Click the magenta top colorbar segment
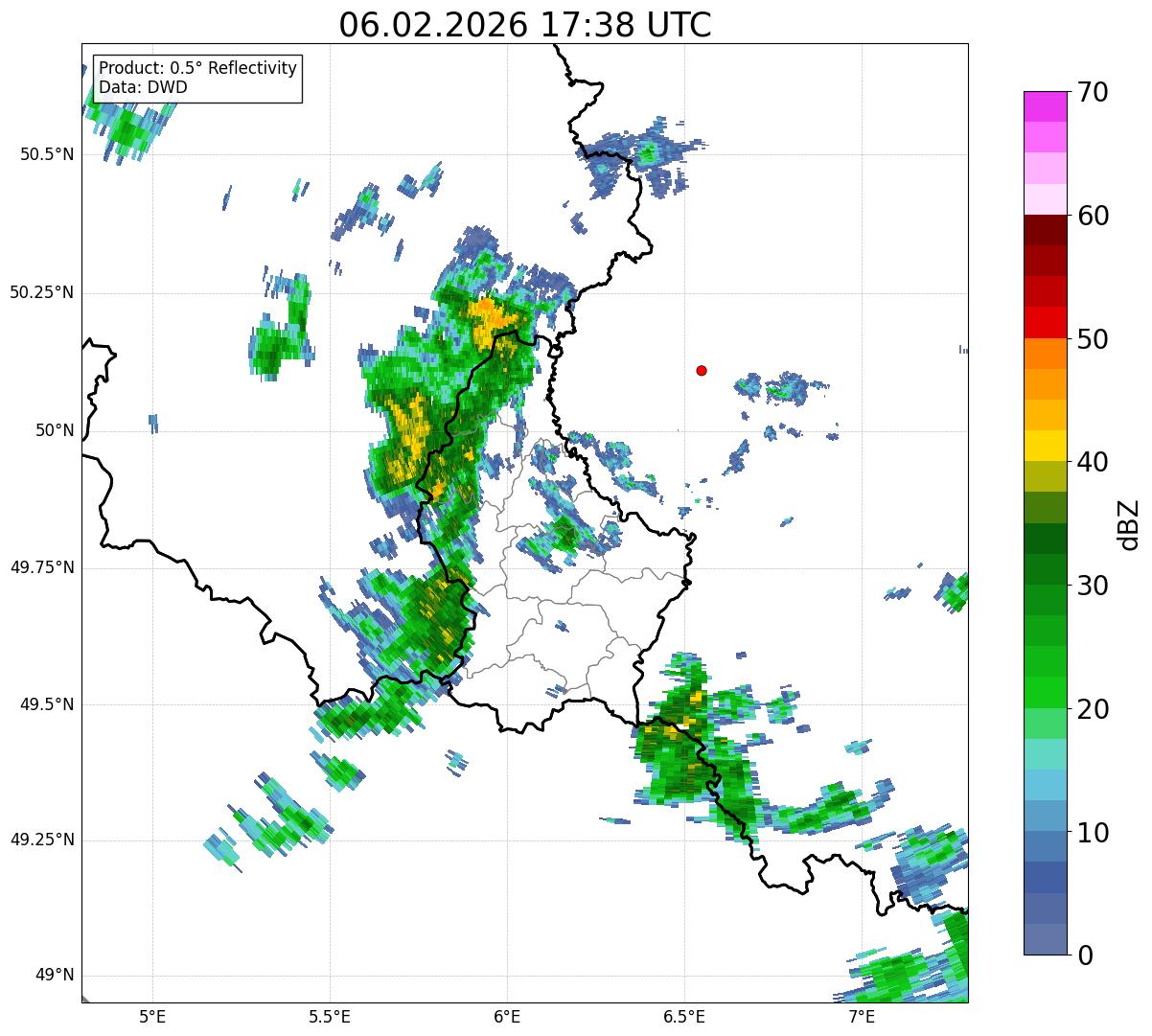 point(1045,106)
